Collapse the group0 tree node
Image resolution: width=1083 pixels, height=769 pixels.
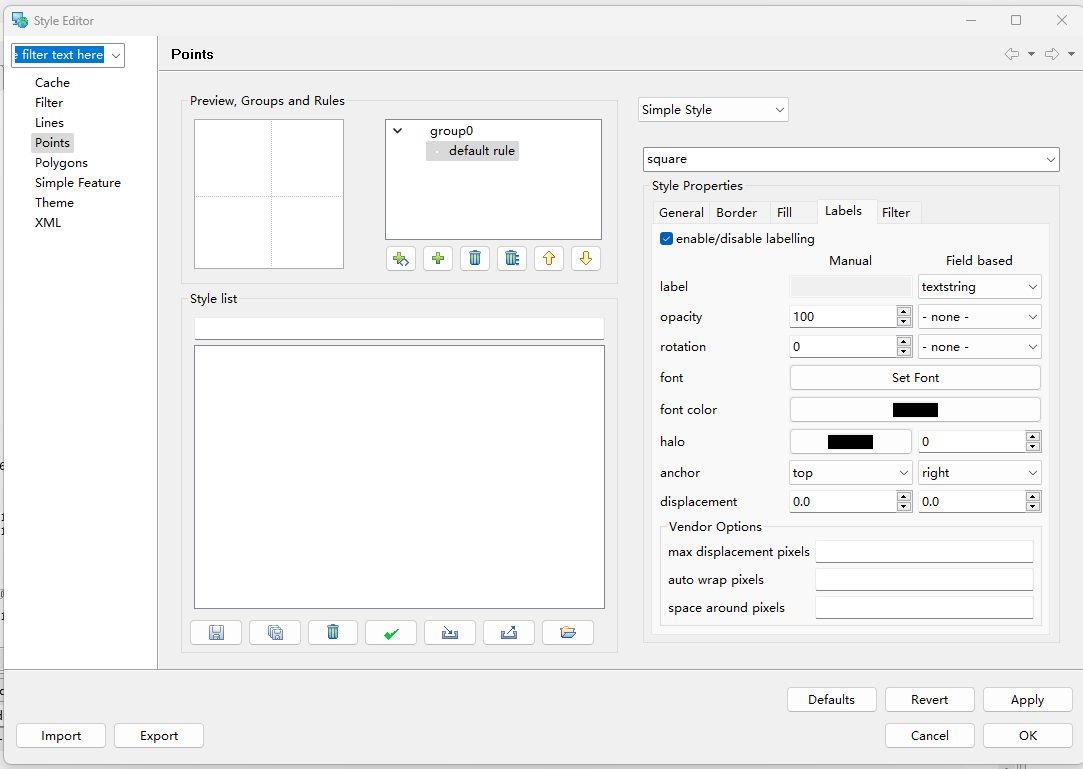[398, 131]
